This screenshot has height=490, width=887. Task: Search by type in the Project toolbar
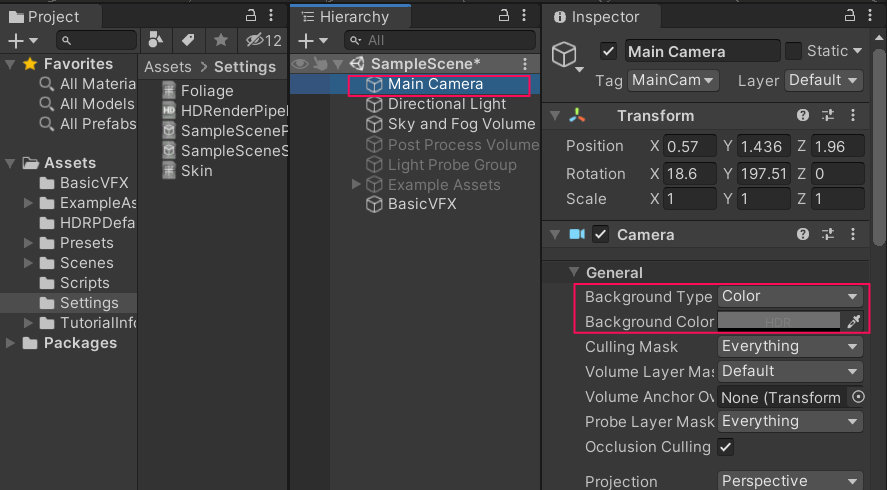click(x=156, y=40)
